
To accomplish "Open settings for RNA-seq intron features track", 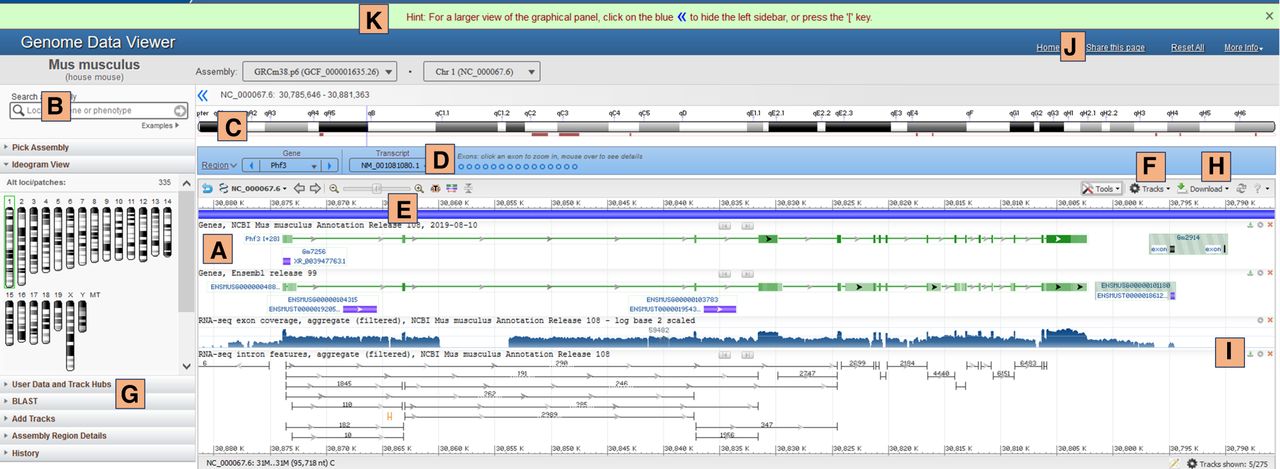I will [x=1260, y=354].
